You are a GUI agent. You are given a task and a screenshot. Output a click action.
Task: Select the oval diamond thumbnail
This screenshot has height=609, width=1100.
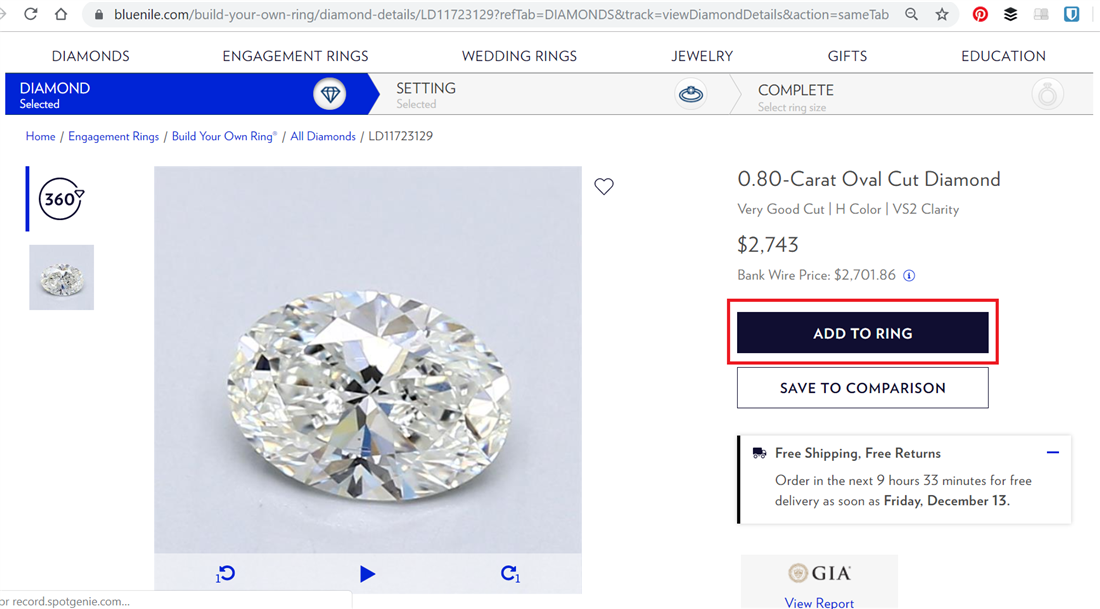click(61, 277)
